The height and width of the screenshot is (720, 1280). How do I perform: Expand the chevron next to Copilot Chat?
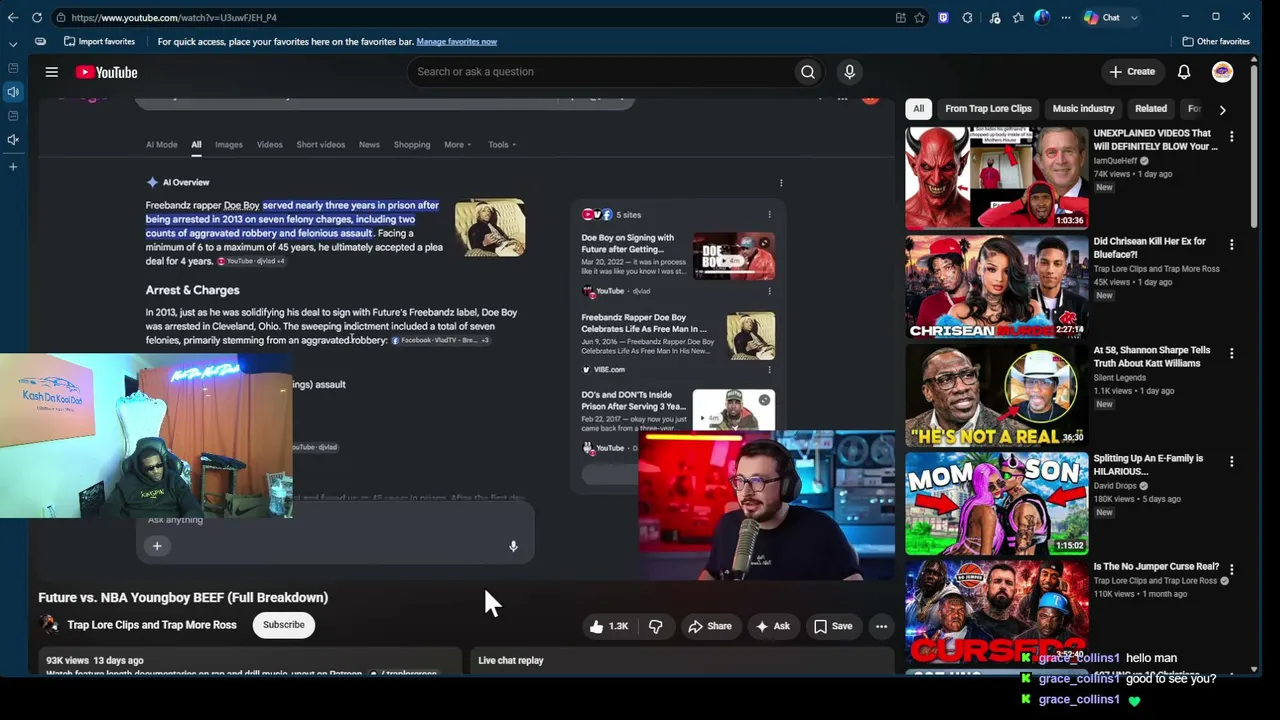pos(1134,17)
